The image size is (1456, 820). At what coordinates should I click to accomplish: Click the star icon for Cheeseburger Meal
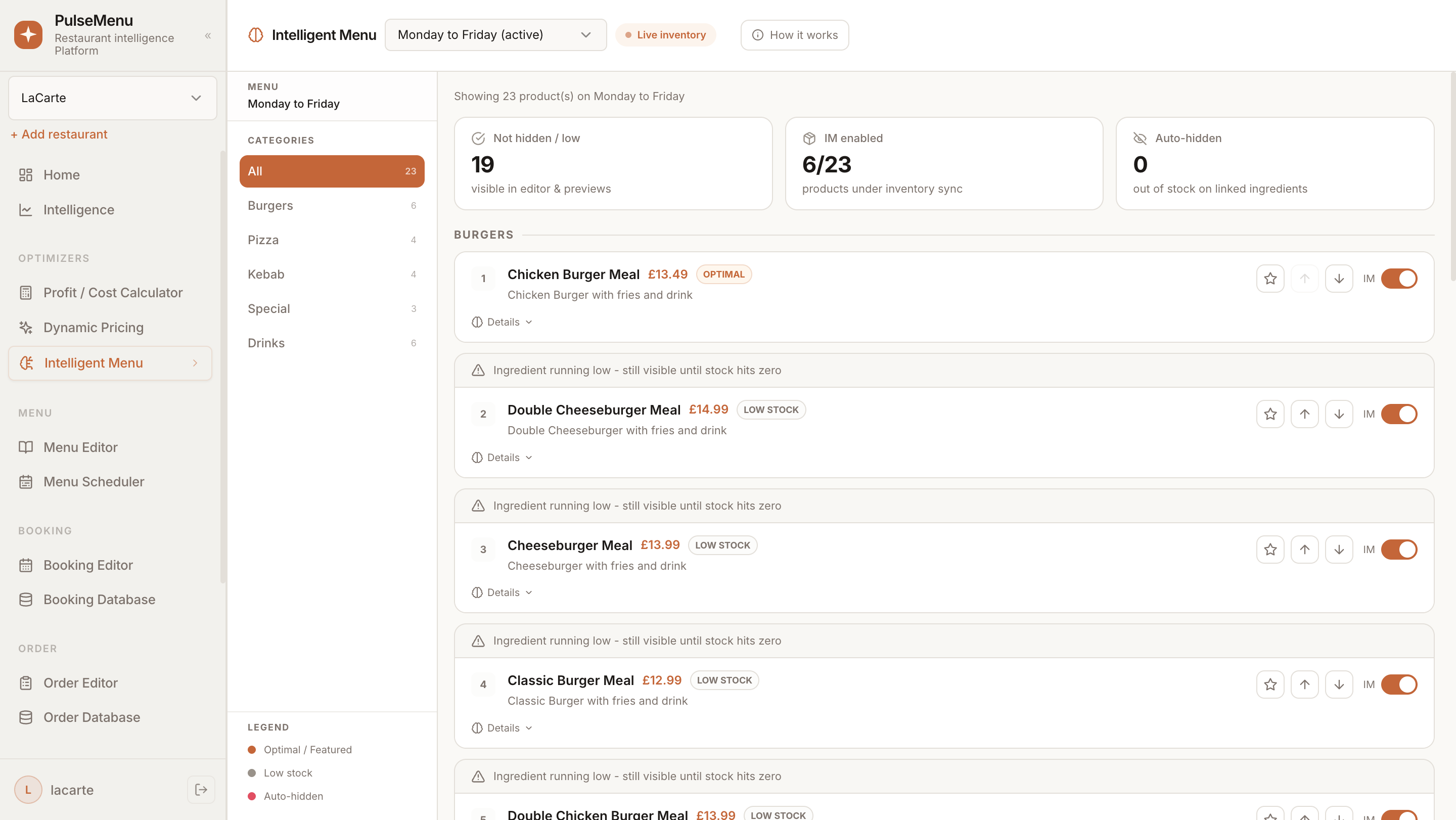point(1270,550)
